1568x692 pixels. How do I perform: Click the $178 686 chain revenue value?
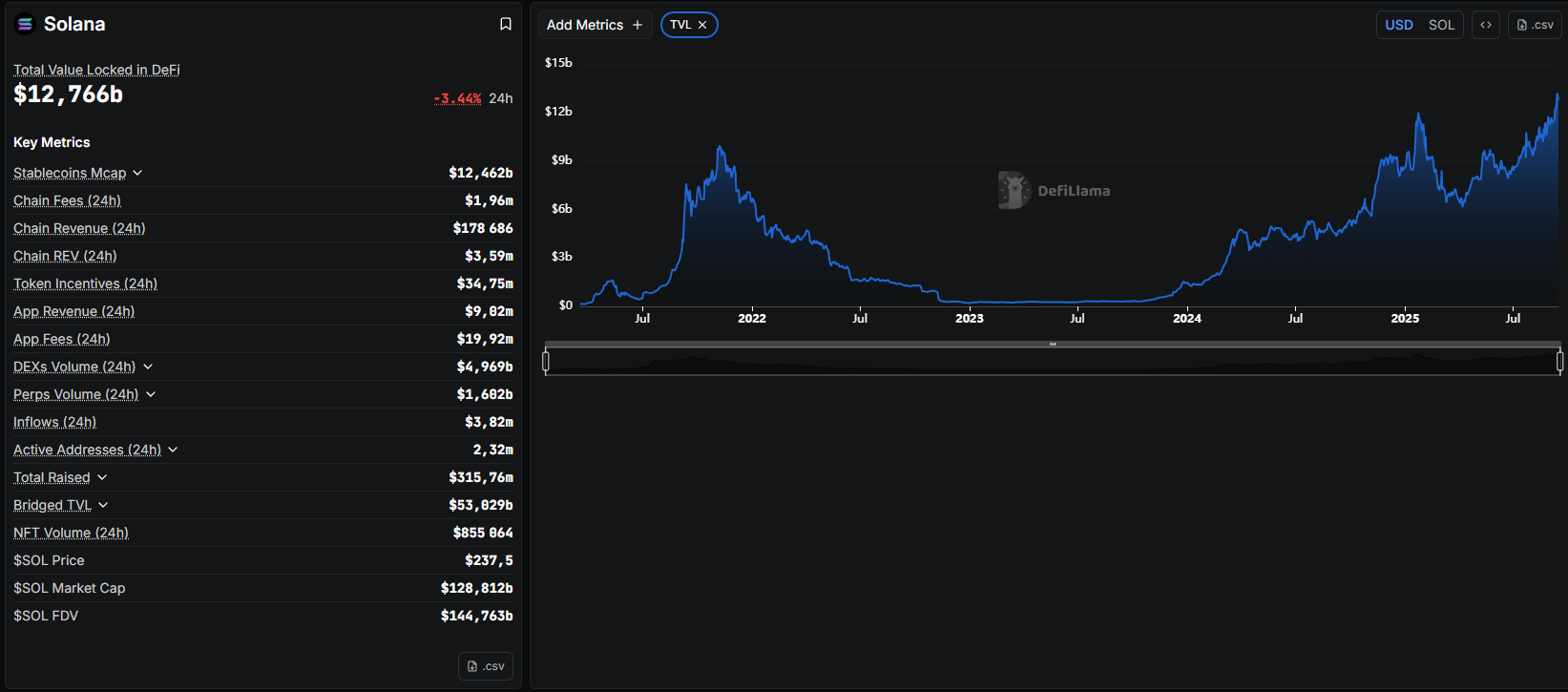483,228
